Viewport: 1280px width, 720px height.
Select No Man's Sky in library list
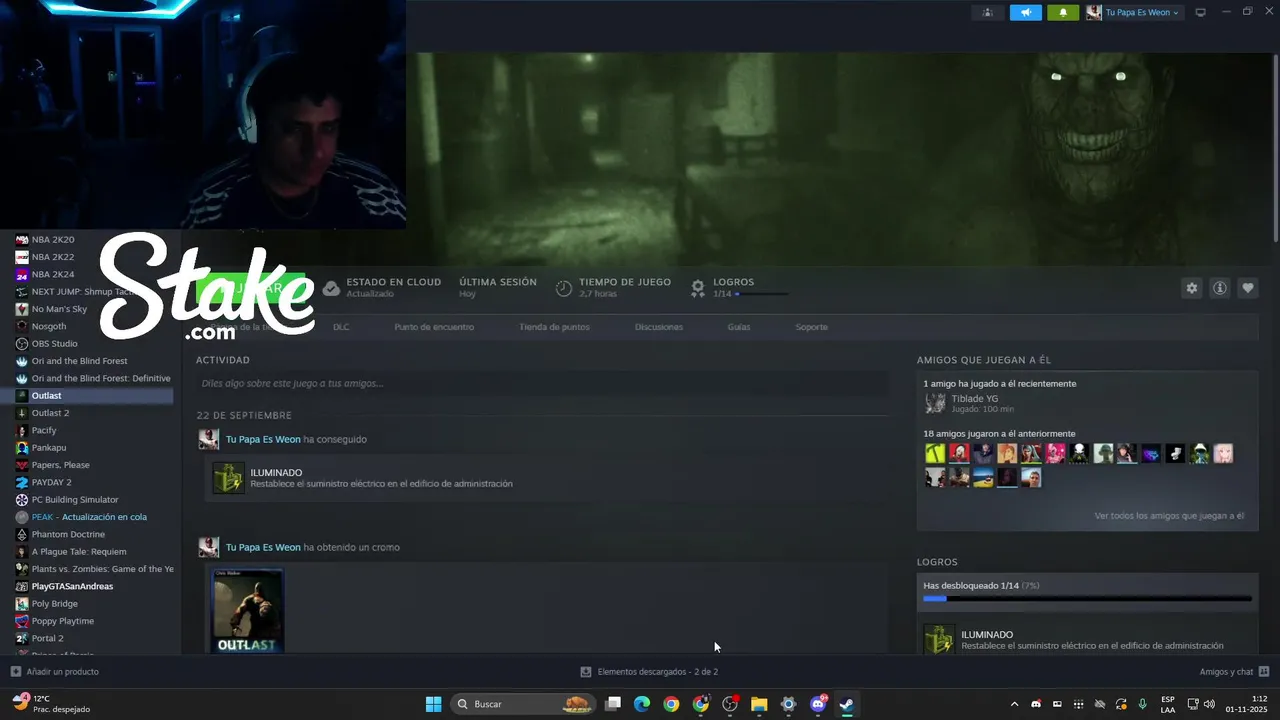(x=59, y=309)
